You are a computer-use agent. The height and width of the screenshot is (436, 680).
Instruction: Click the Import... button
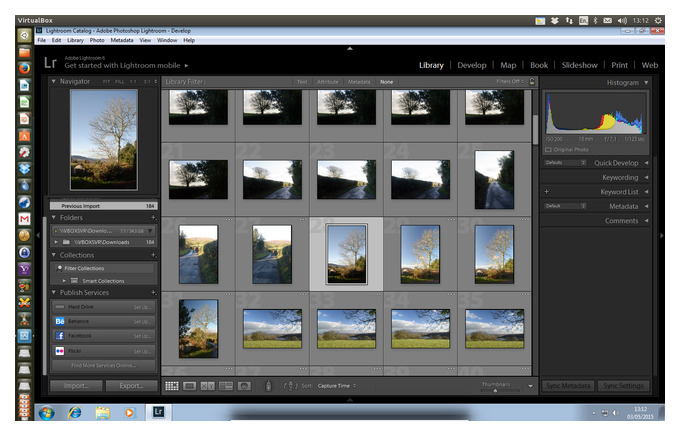[x=76, y=386]
